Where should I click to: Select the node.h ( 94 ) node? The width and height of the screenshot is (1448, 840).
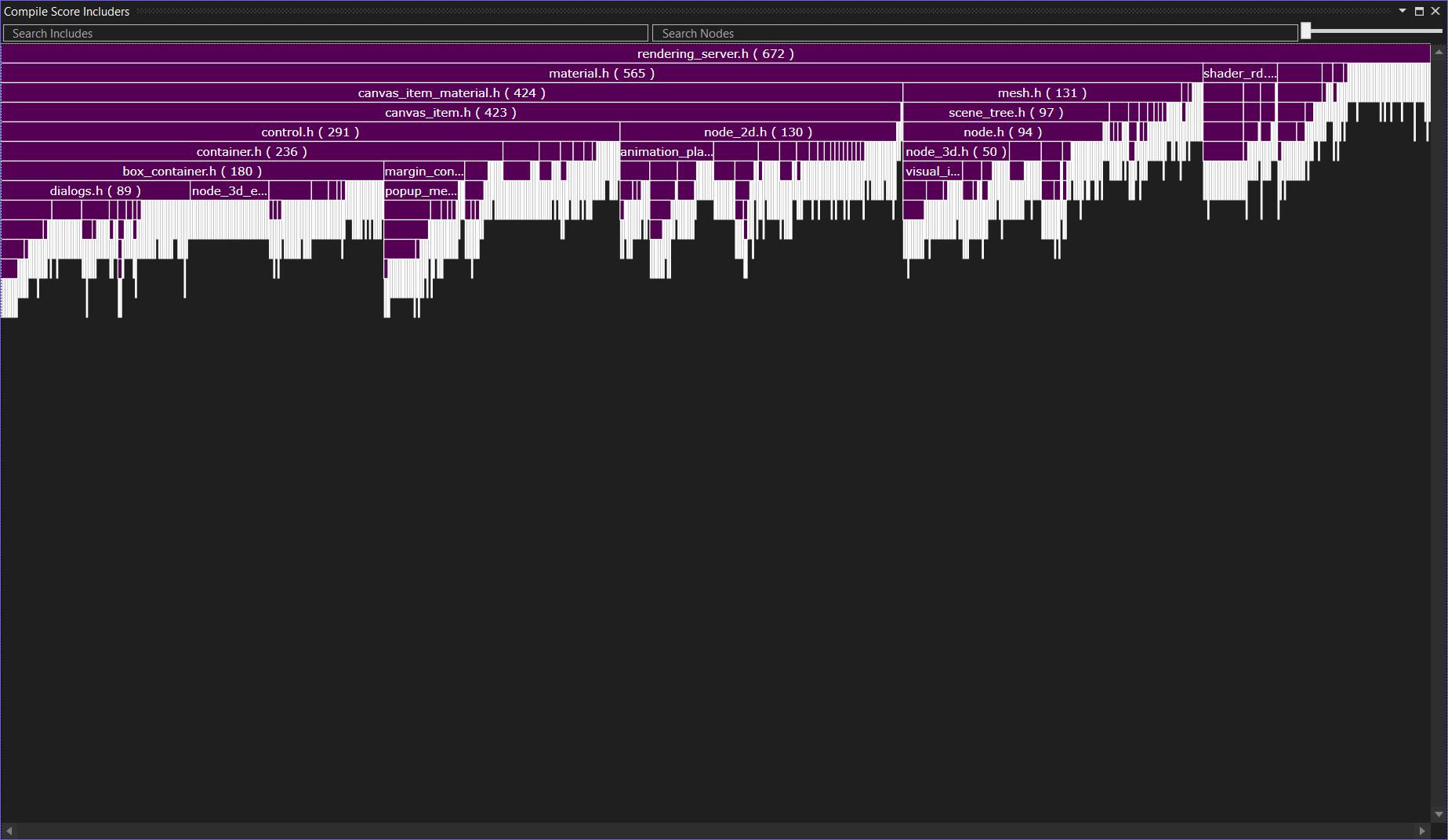(1003, 132)
